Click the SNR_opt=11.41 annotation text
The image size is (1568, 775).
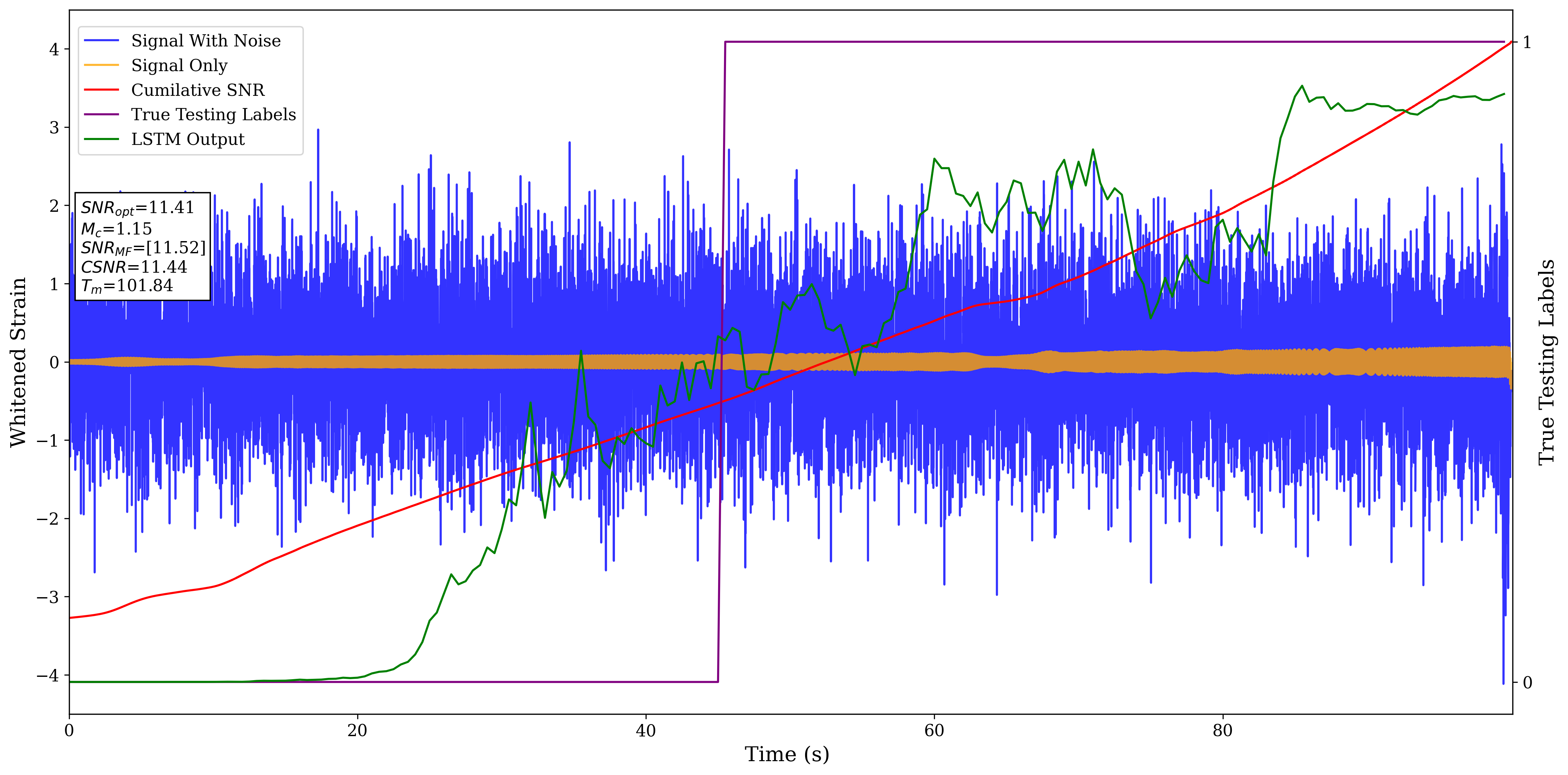(137, 208)
